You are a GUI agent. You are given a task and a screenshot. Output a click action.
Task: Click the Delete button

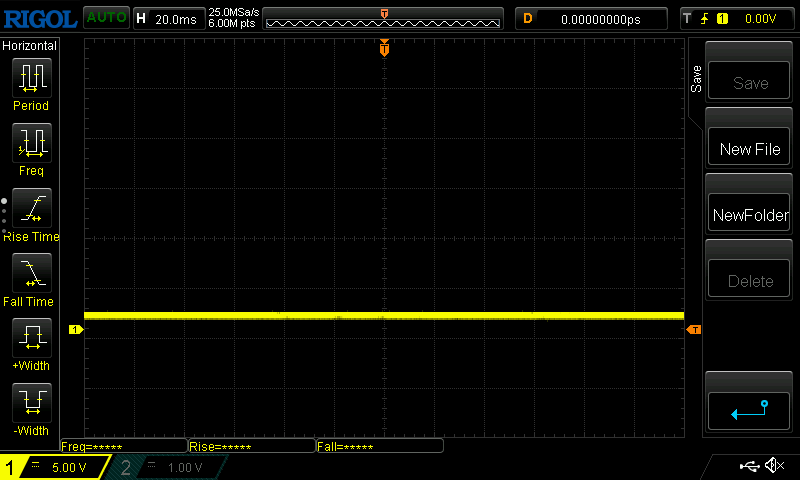749,278
